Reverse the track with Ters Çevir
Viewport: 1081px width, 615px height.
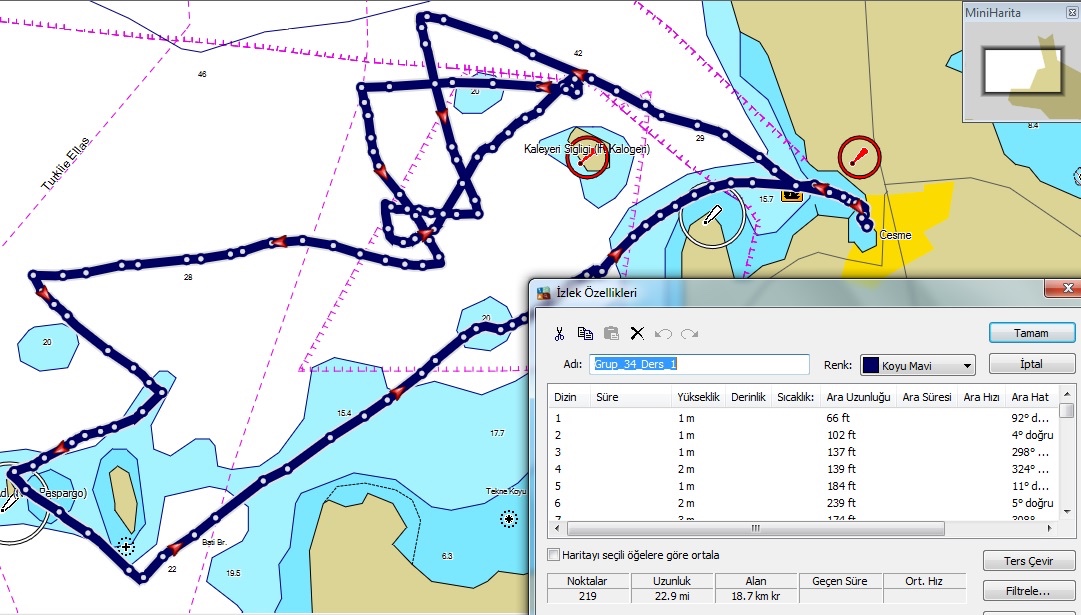[x=1029, y=561]
